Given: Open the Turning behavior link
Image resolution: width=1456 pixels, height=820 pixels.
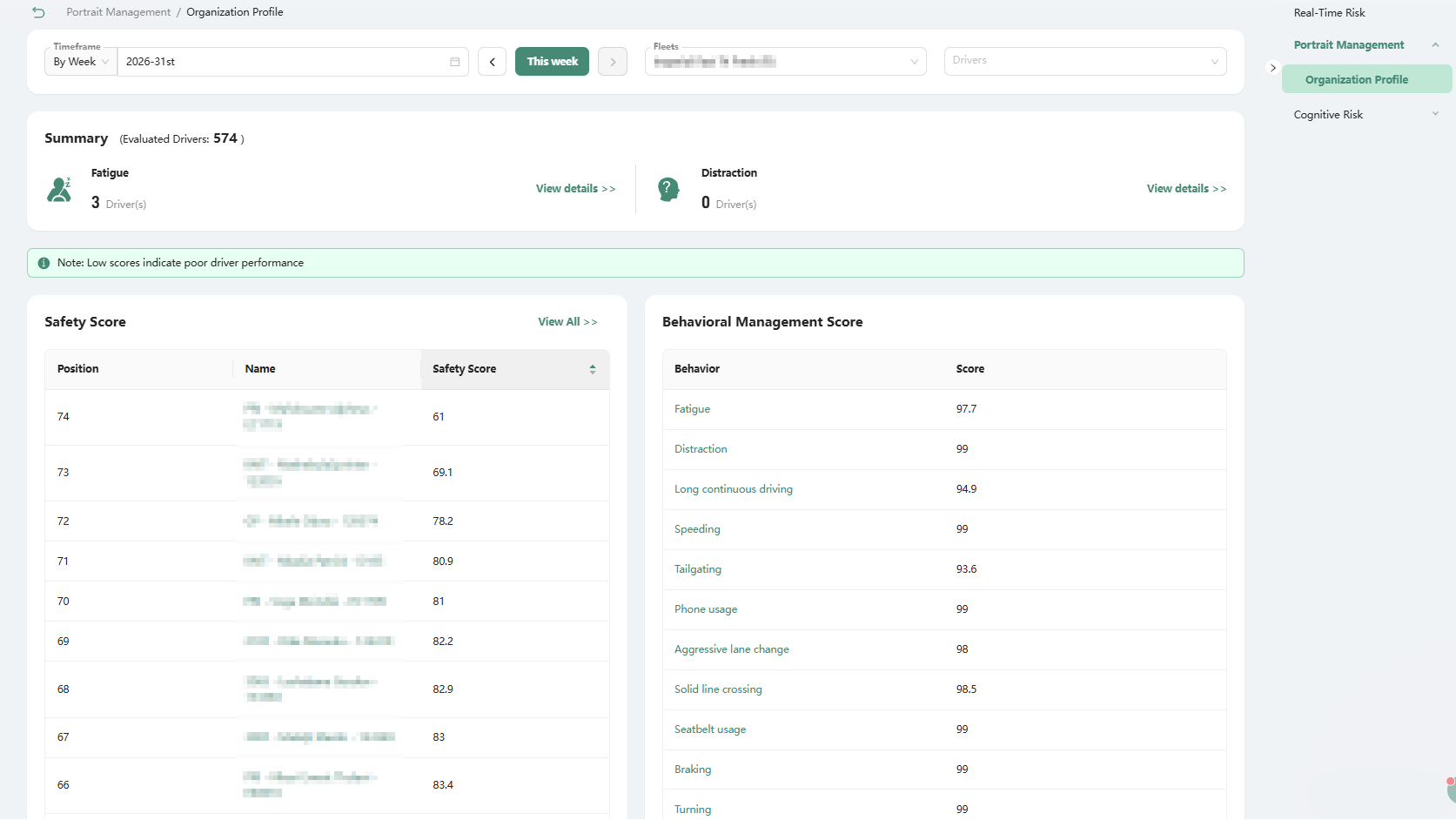Looking at the screenshot, I should 693,810.
